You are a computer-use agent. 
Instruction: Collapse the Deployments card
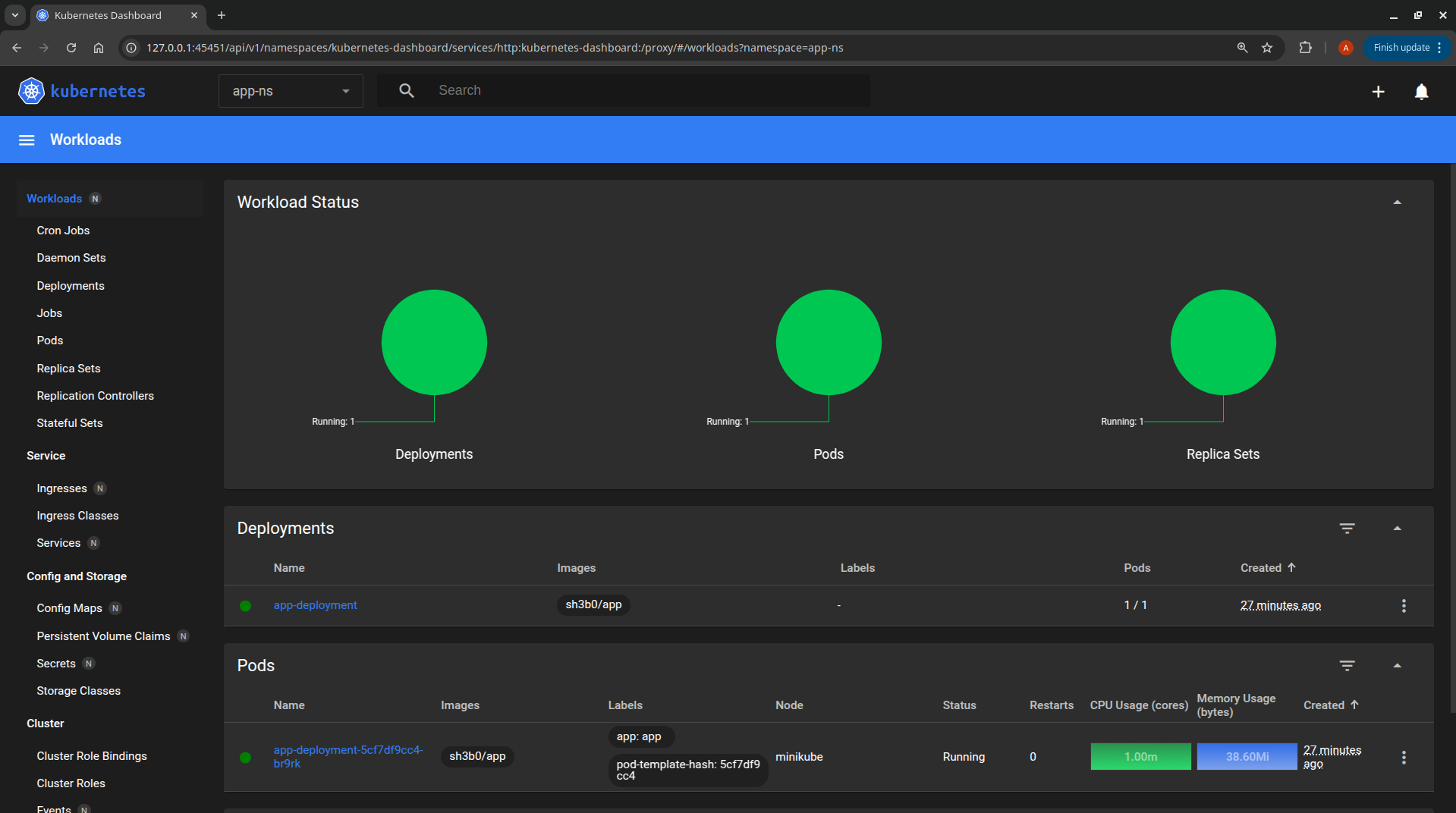click(1397, 529)
